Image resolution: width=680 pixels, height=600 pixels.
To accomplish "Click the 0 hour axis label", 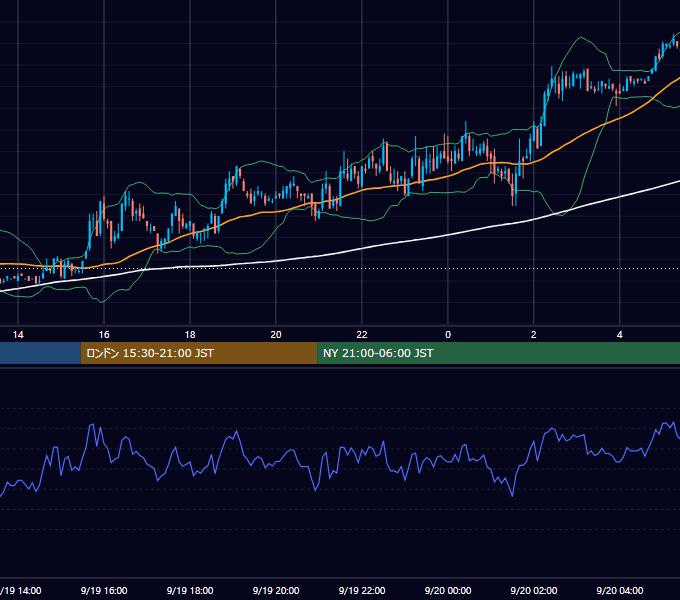I will click(448, 335).
